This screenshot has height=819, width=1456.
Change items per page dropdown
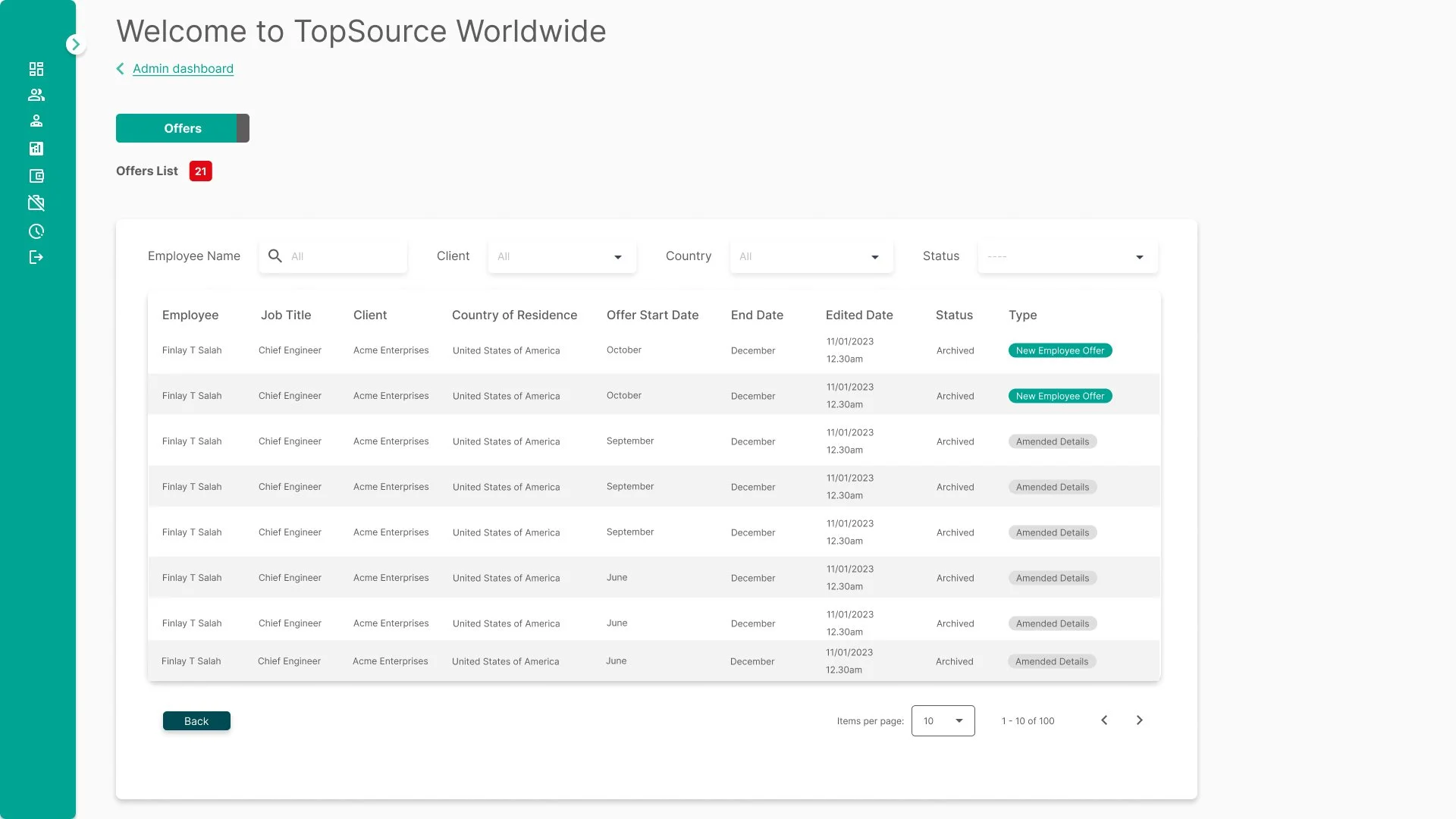point(943,721)
